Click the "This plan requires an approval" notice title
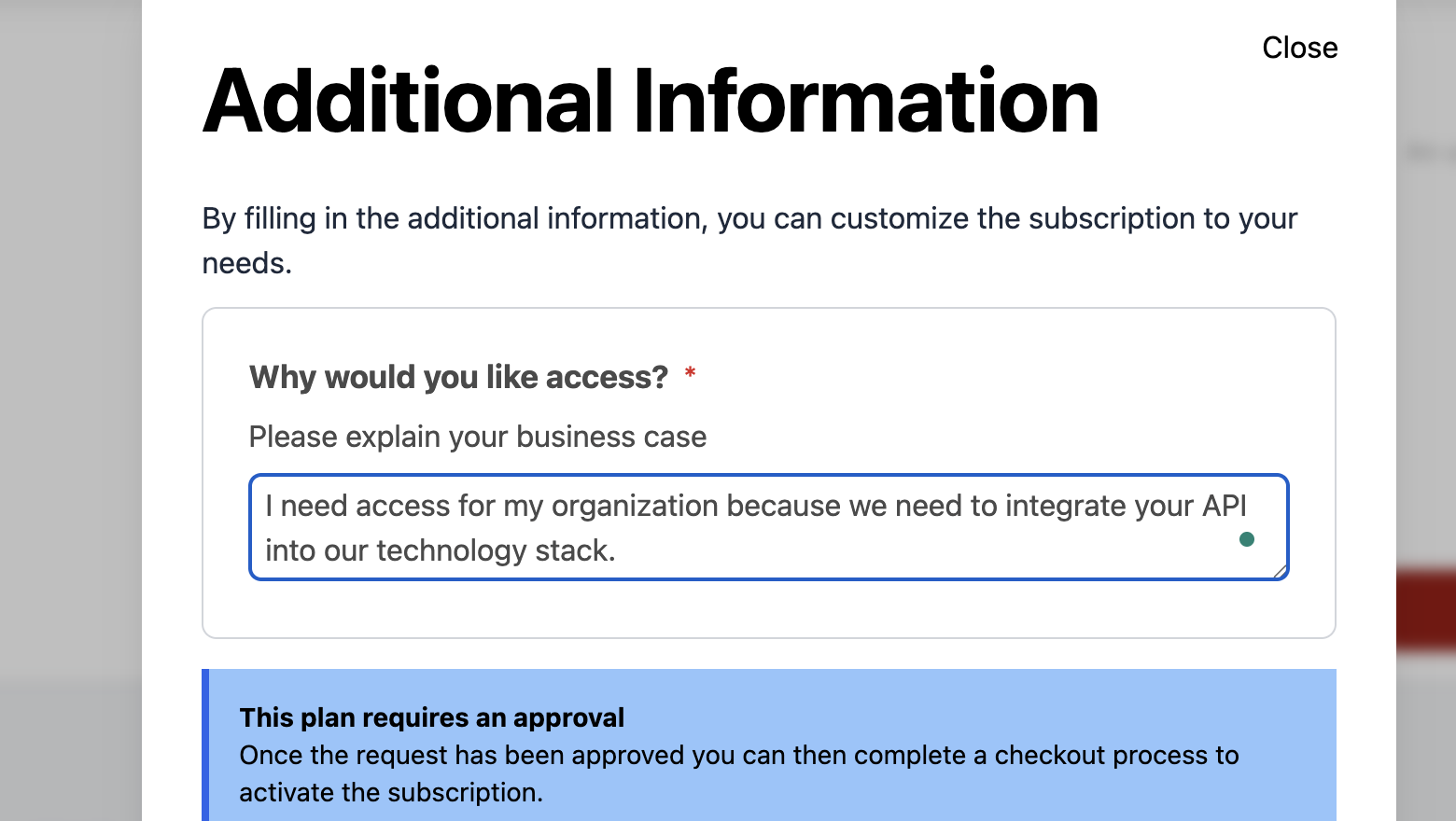Viewport: 1456px width, 821px height. (431, 717)
